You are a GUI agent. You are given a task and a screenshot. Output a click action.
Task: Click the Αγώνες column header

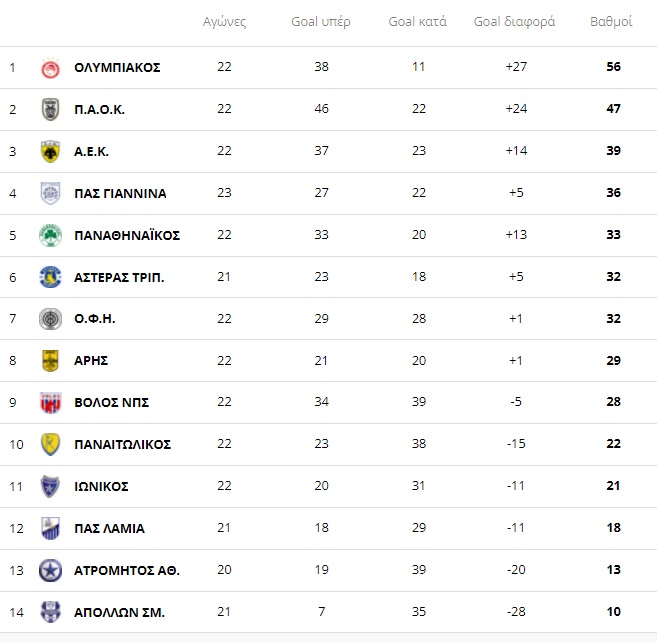tap(225, 21)
